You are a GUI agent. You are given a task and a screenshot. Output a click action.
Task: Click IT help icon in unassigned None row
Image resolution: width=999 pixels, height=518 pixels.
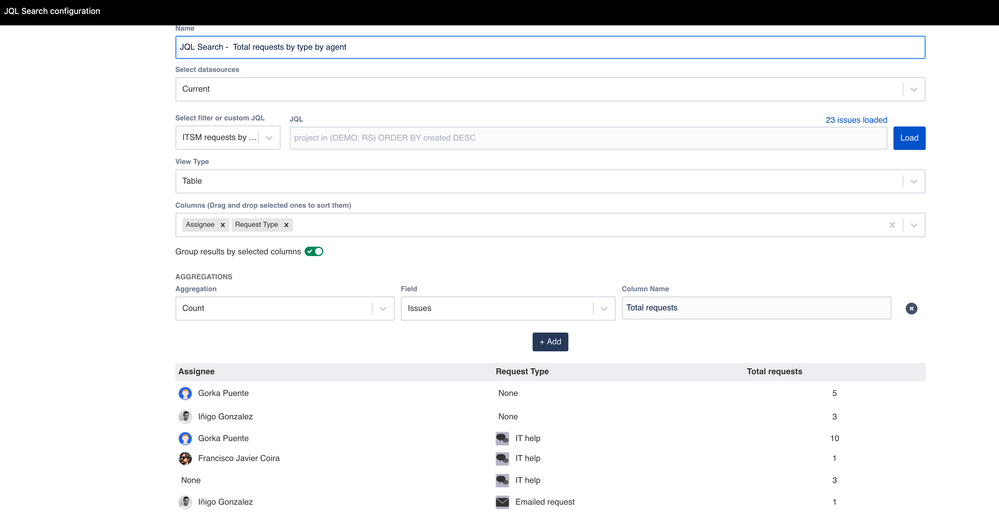(502, 480)
